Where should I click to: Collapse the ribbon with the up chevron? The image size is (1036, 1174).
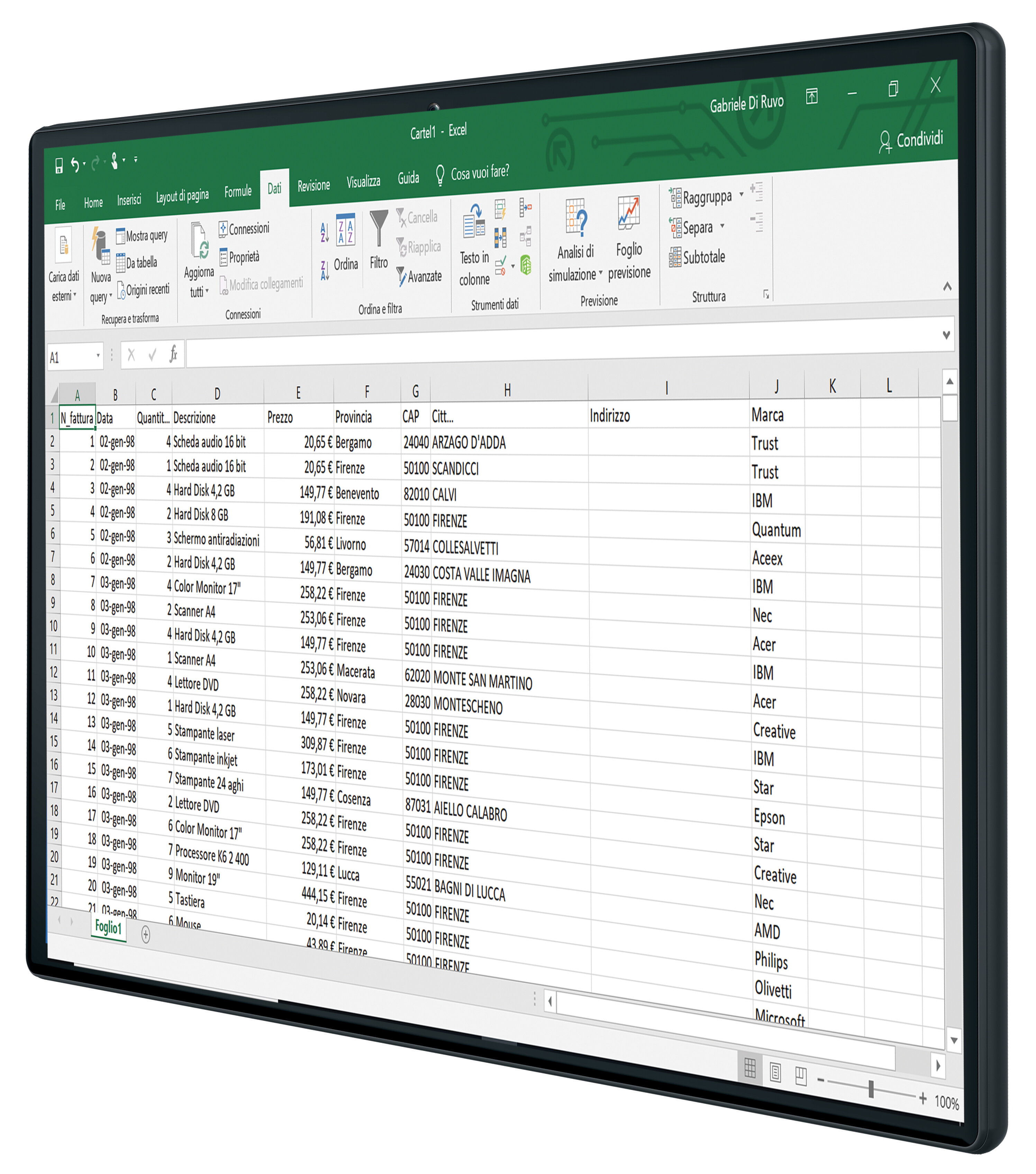(947, 286)
